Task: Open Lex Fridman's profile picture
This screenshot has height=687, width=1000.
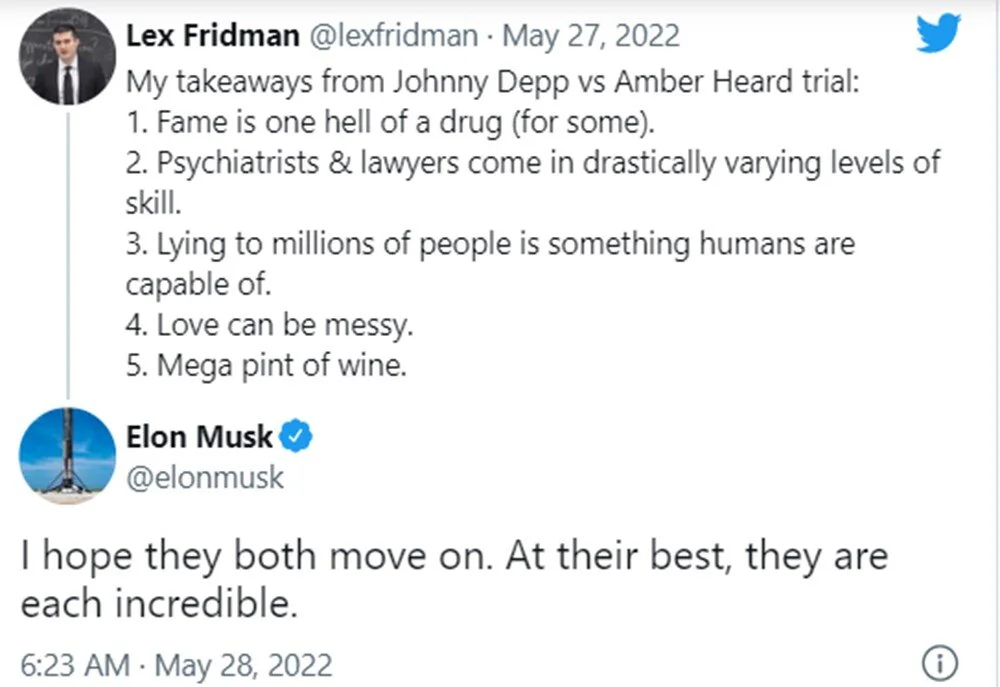Action: (x=68, y=56)
